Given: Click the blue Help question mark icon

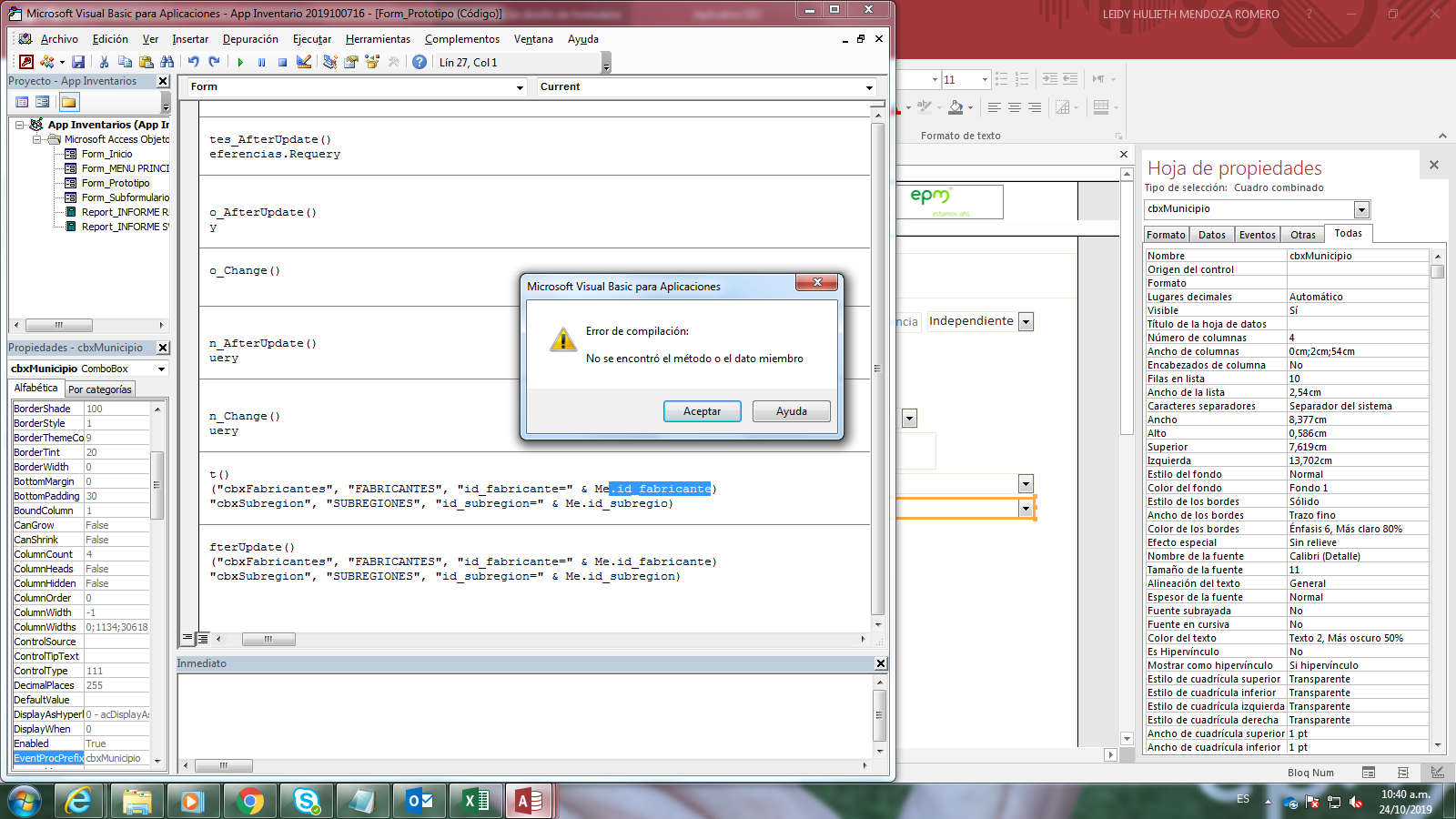Looking at the screenshot, I should tap(419, 62).
